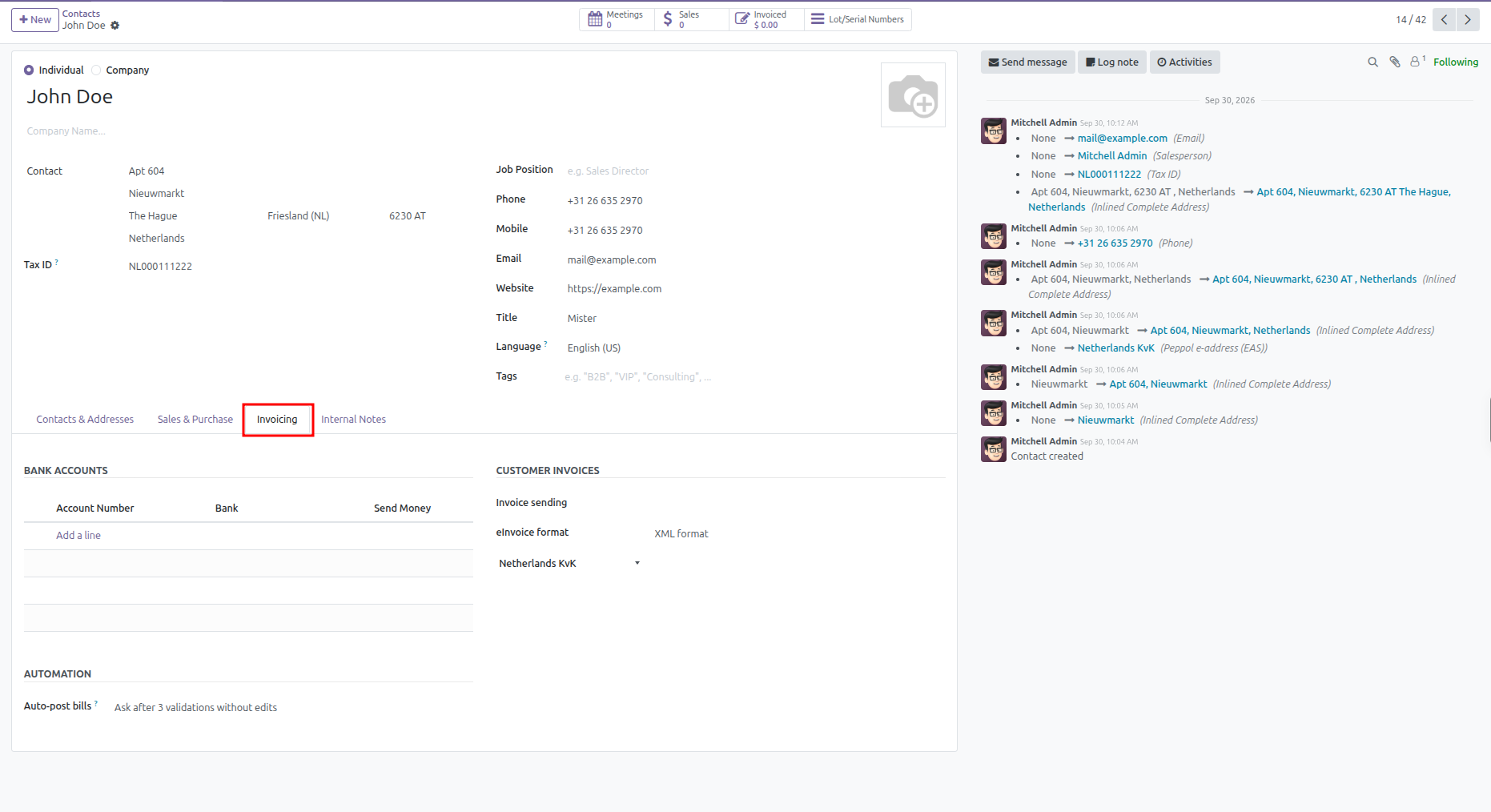
Task: Click the Tax ID help question mark
Action: 57,262
